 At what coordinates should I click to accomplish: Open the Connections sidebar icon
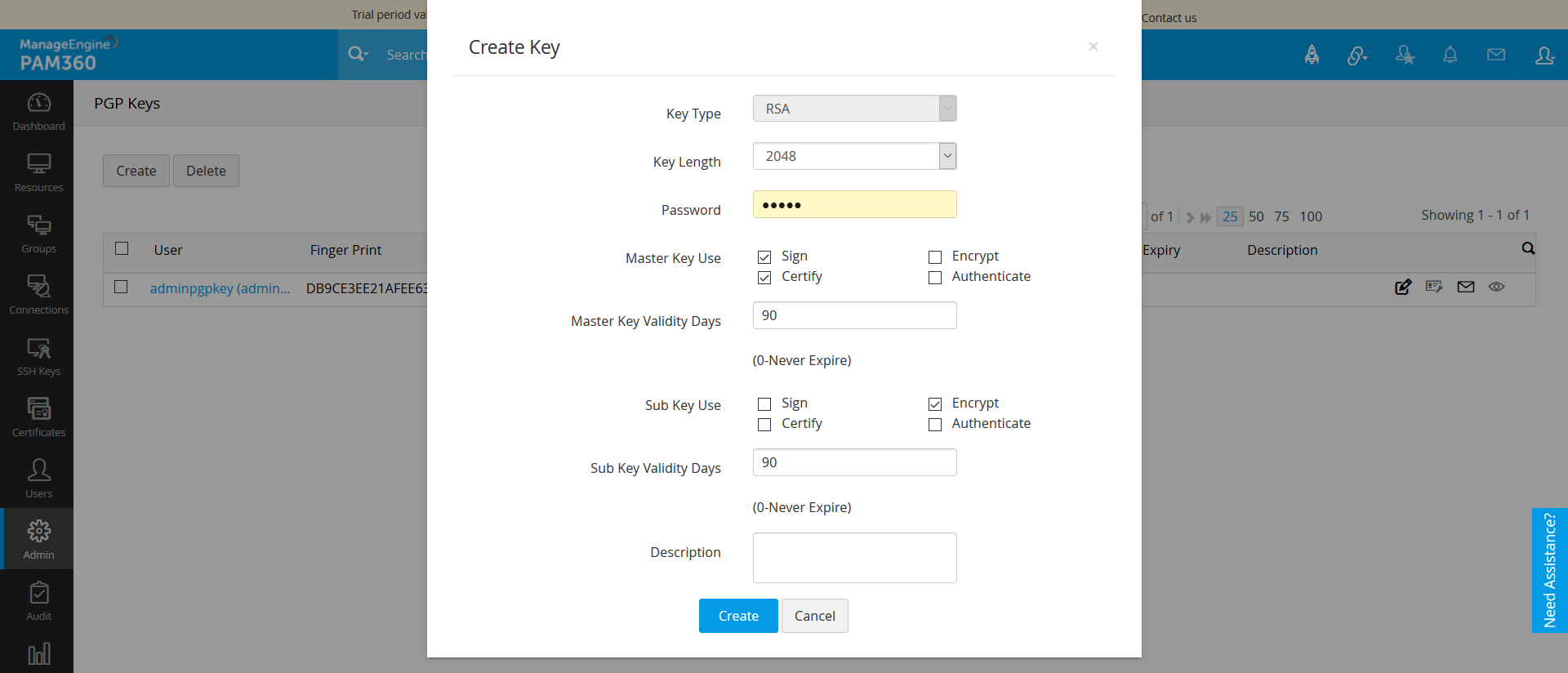(38, 295)
